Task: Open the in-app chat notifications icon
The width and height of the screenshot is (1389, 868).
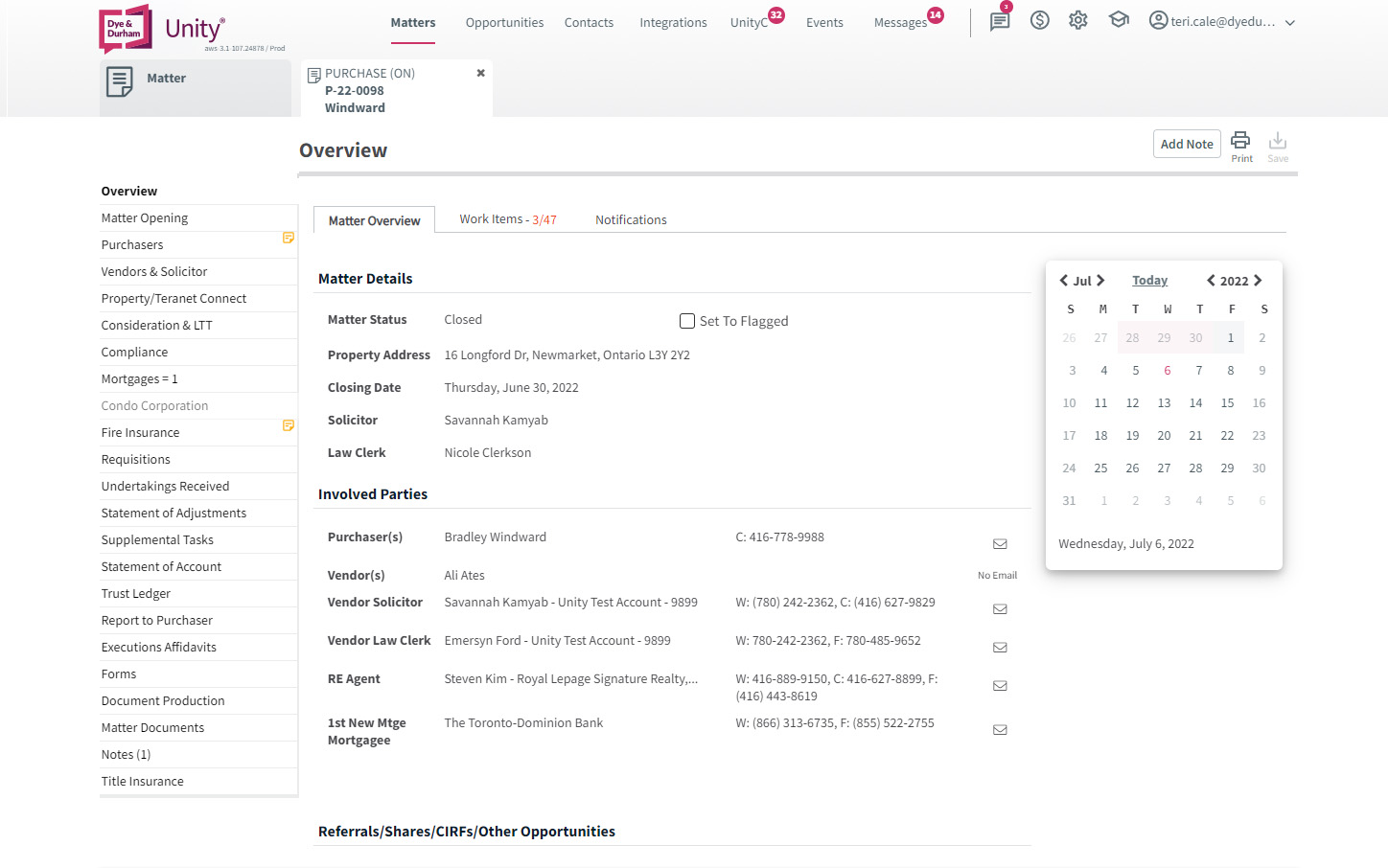Action: [x=999, y=20]
